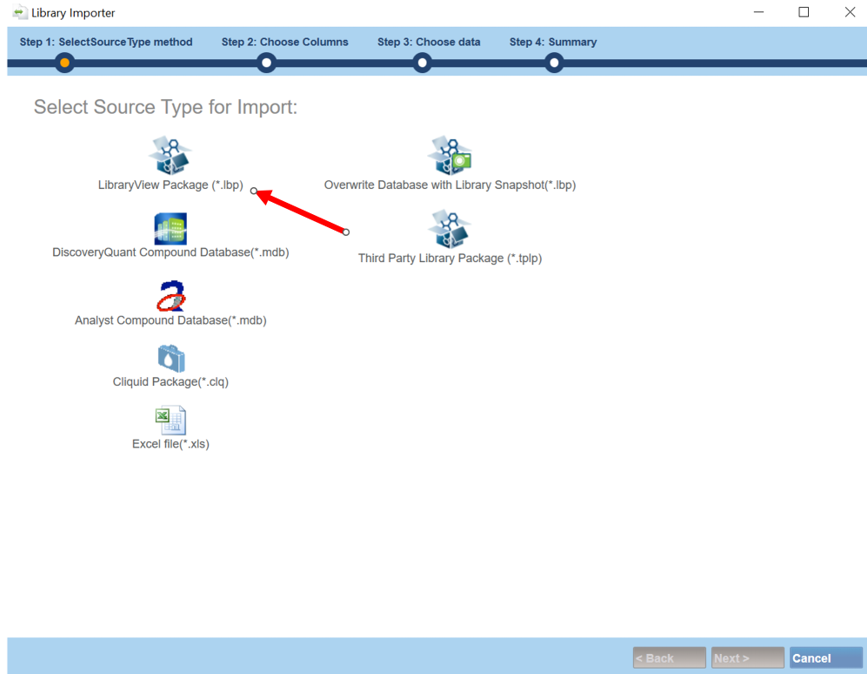
Task: Pick the DiscoveryQuant Compound Database icon
Action: coord(170,228)
